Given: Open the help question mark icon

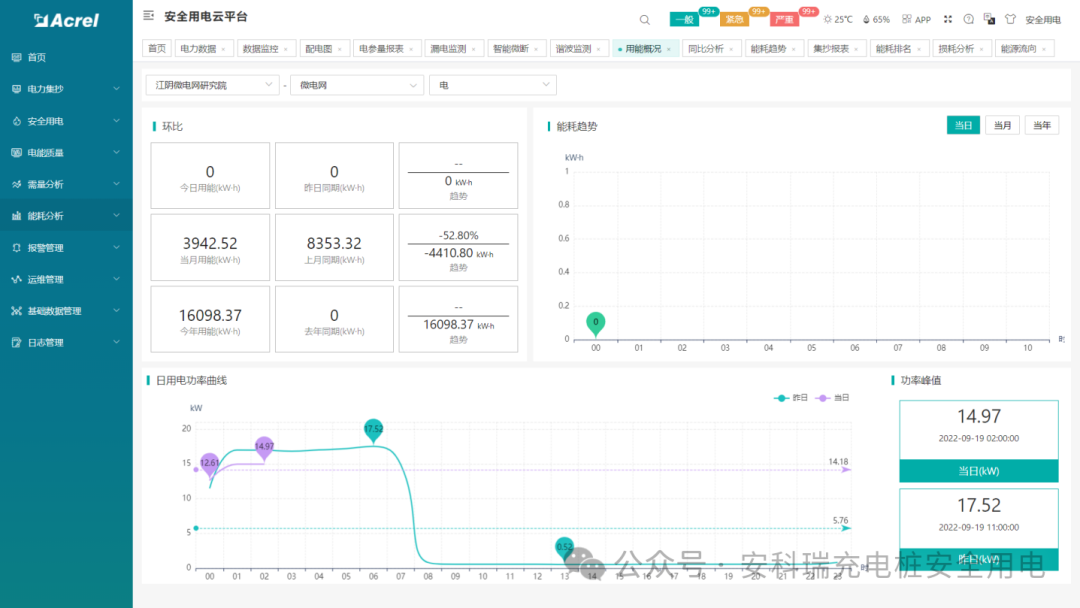Looking at the screenshot, I should 968,19.
